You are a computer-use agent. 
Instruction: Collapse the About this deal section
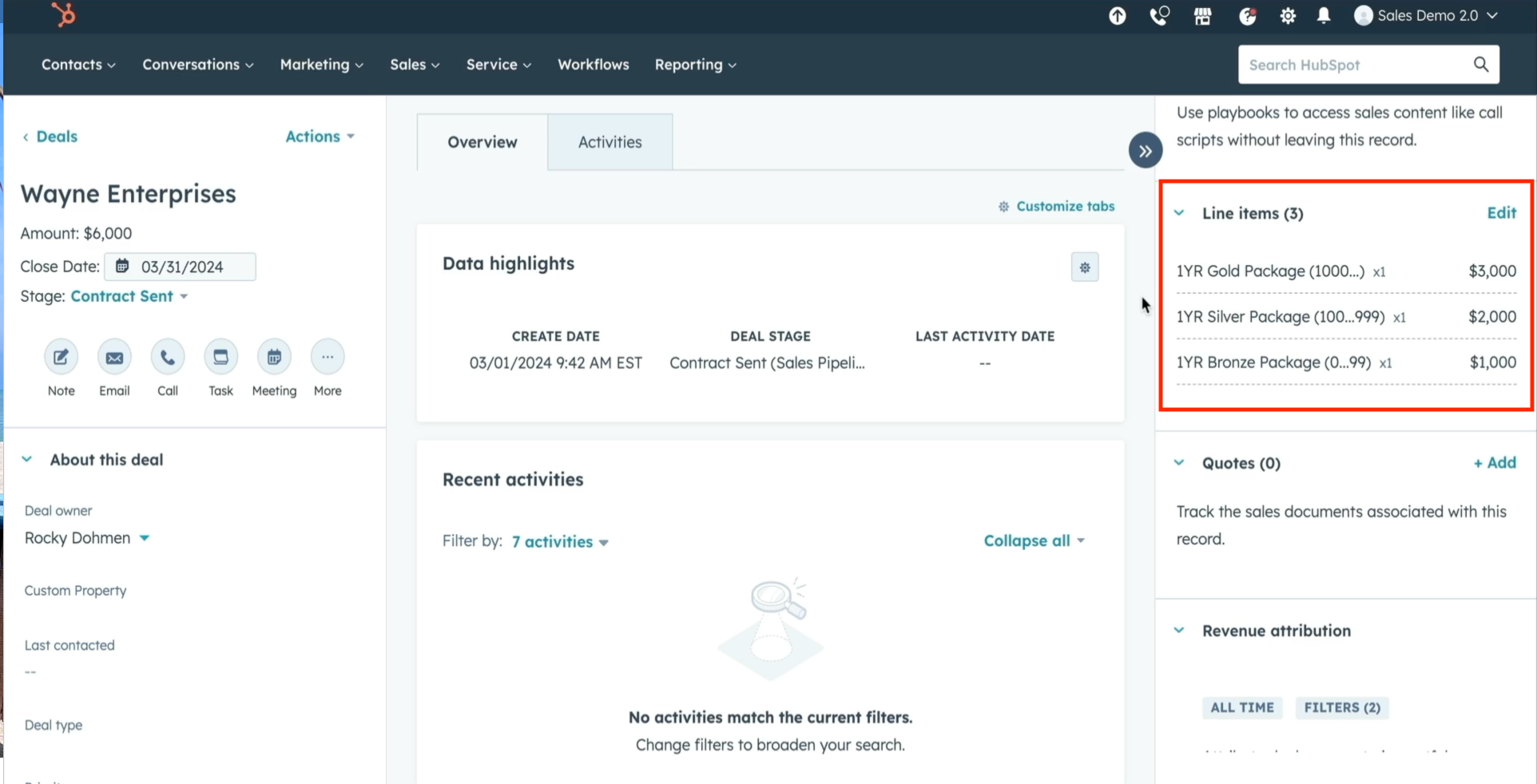pos(27,460)
